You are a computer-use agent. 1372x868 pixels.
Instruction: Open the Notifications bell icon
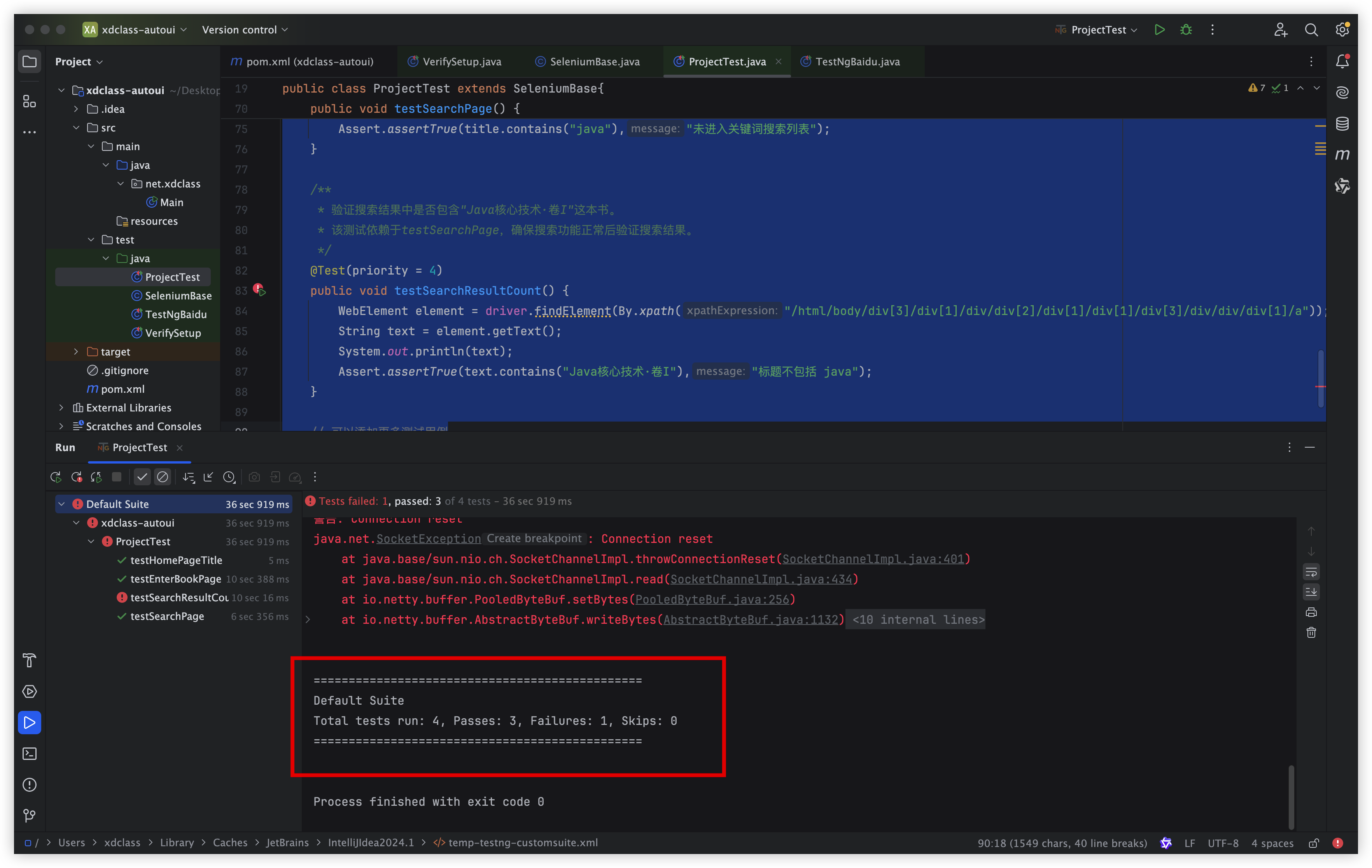[1342, 61]
